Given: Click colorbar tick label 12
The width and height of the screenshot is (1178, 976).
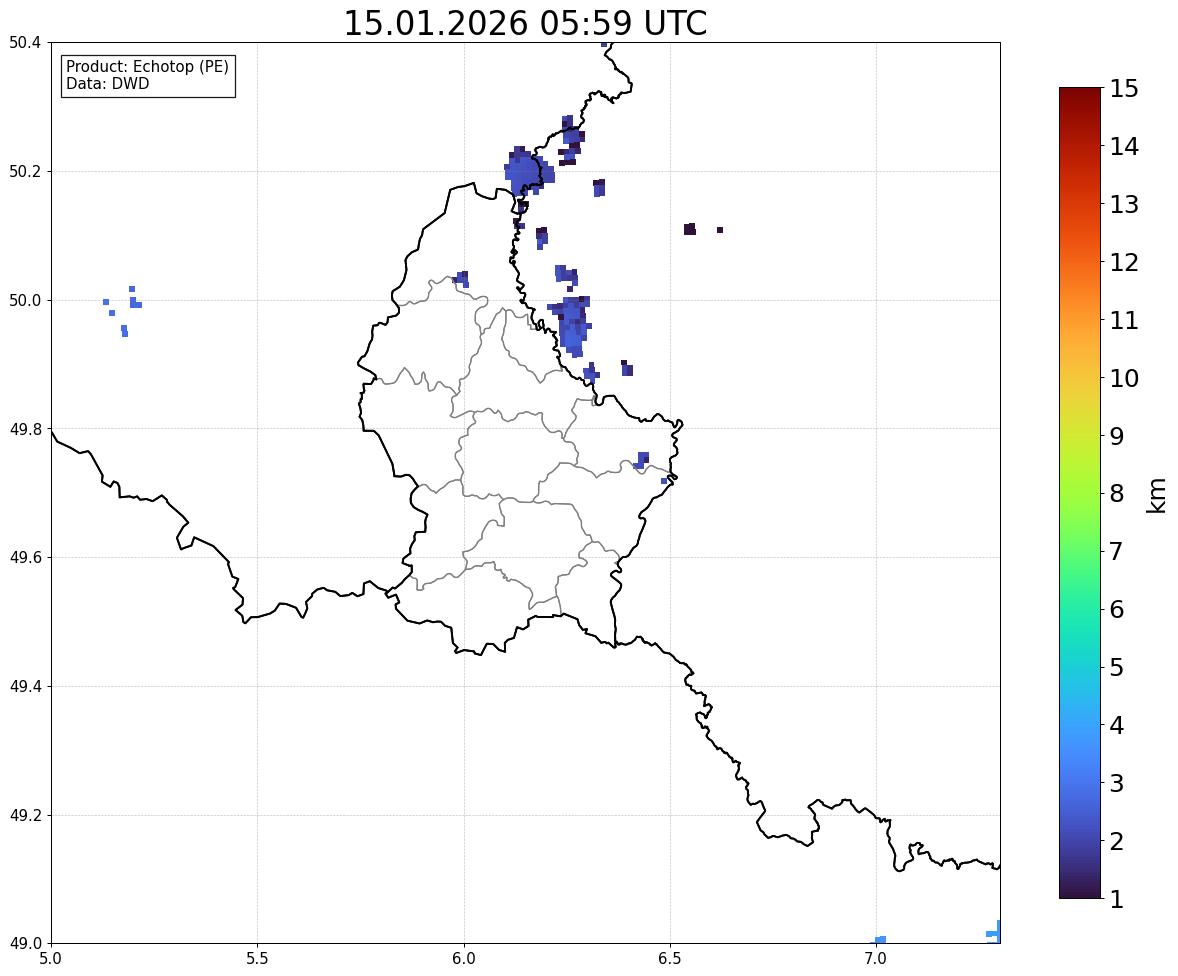Looking at the screenshot, I should 1124,262.
